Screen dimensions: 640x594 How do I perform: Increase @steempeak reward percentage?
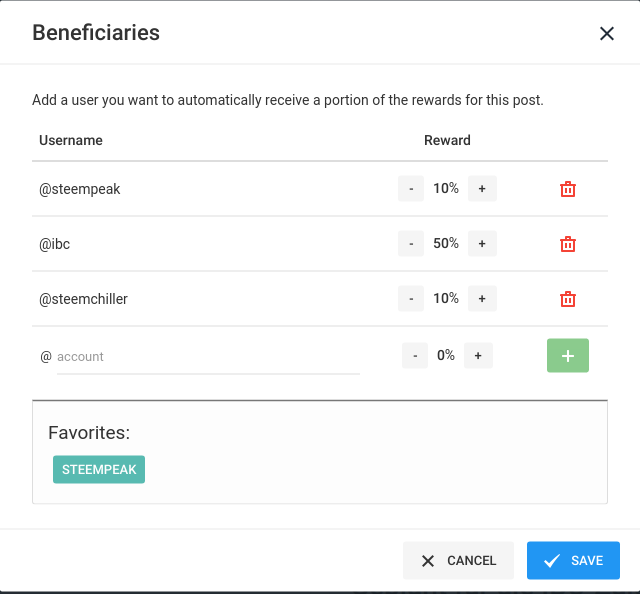pos(482,189)
